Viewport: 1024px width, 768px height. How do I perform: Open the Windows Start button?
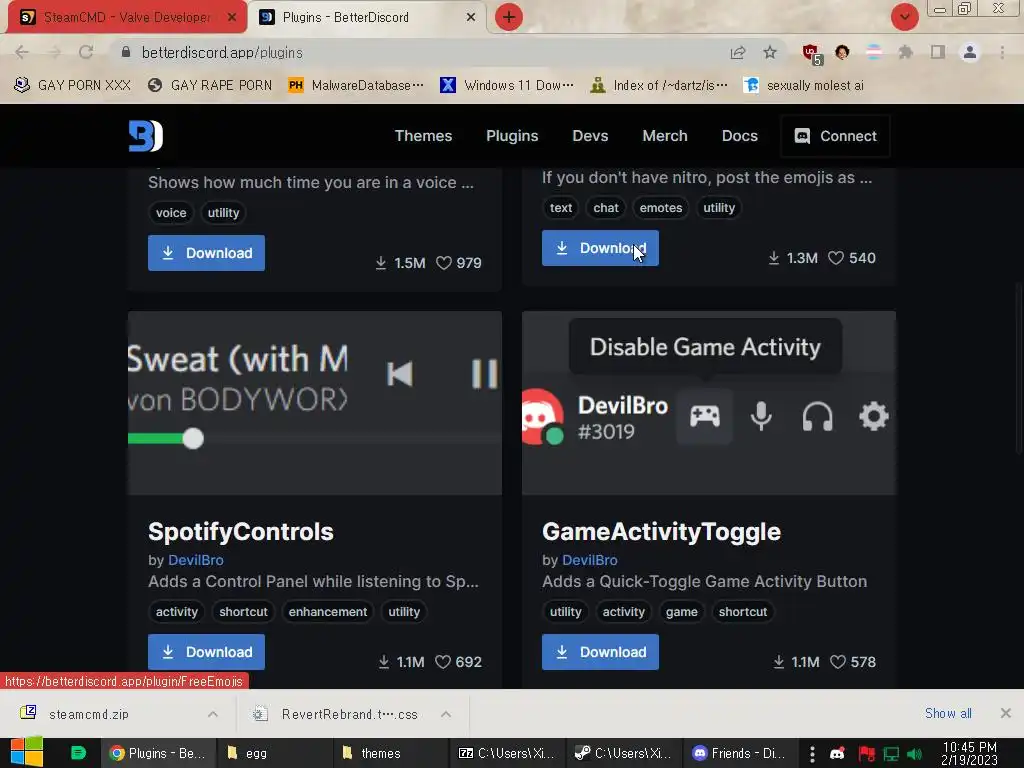(26, 753)
